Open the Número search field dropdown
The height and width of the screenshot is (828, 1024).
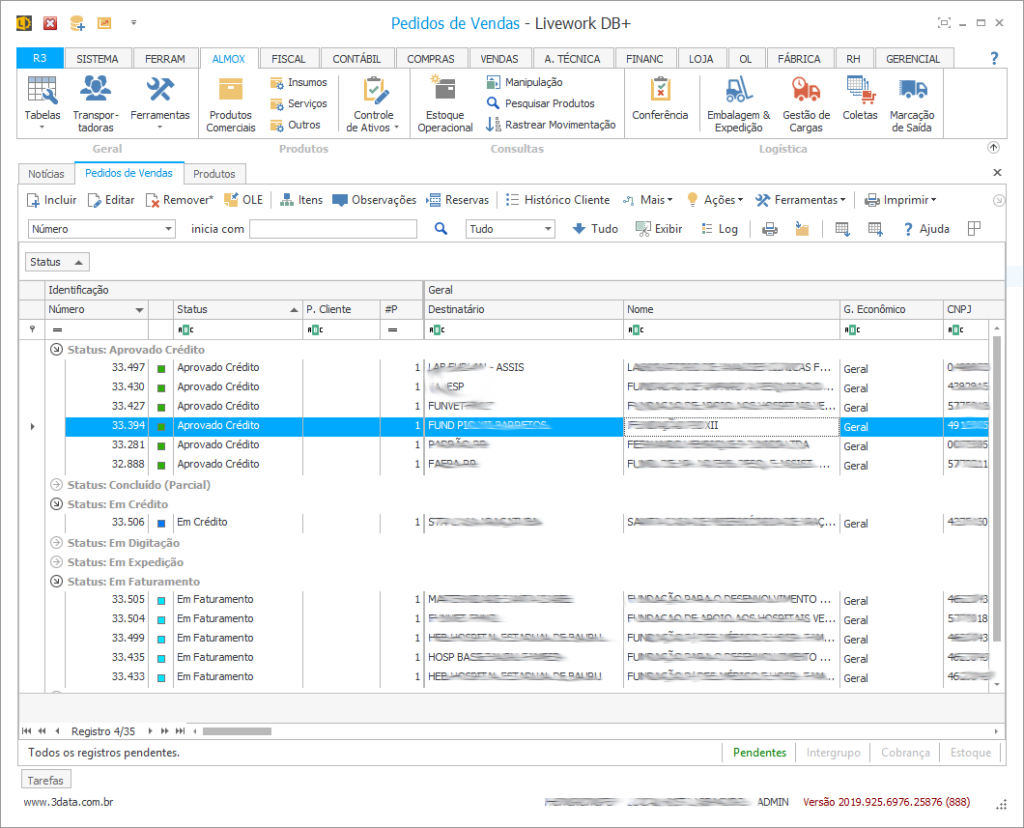coord(168,229)
